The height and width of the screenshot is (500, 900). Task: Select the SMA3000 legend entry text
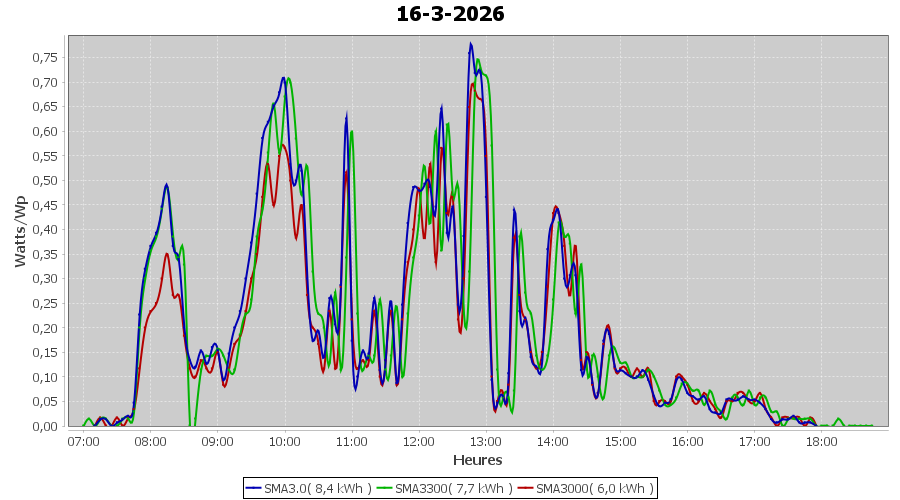595,488
